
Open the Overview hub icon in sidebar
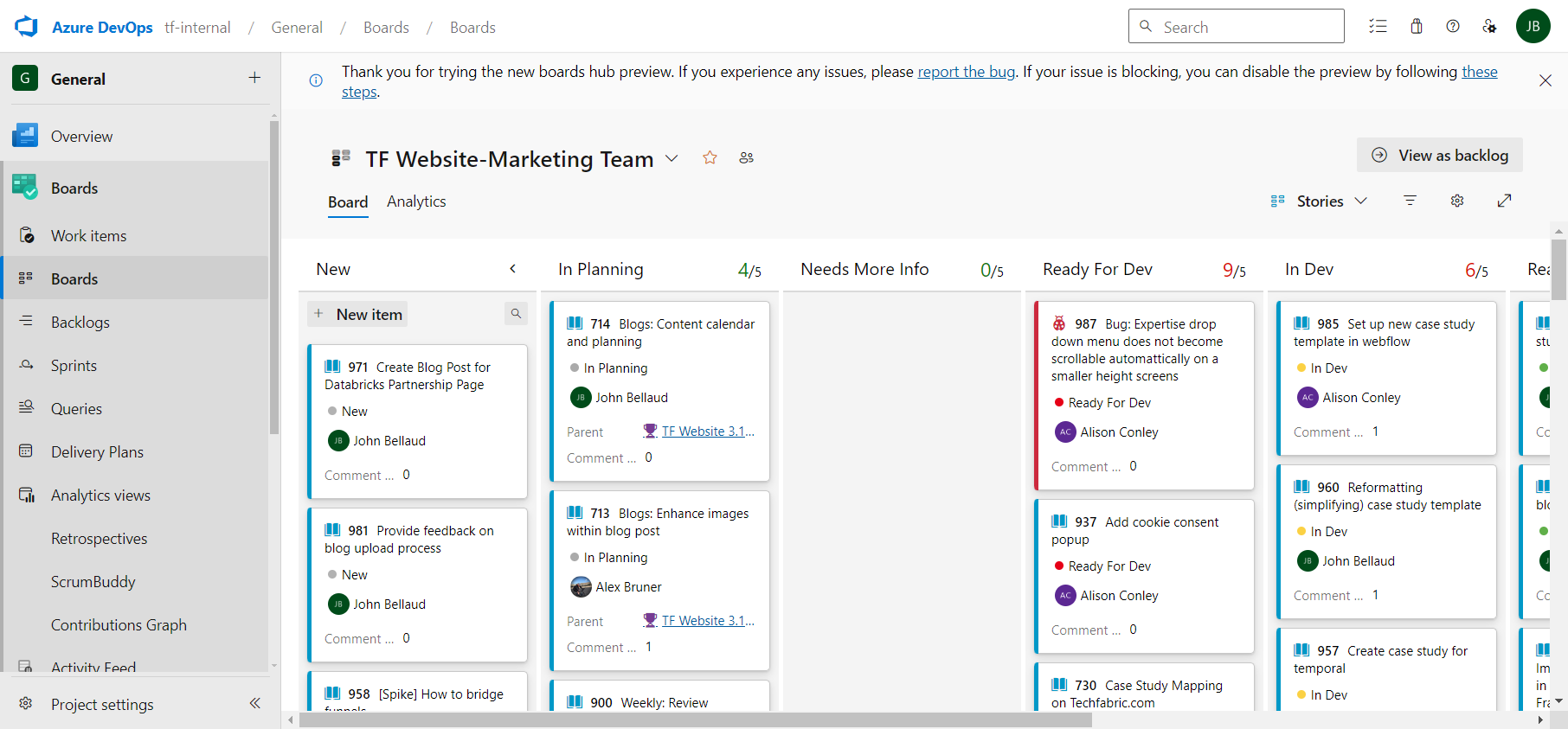[25, 136]
